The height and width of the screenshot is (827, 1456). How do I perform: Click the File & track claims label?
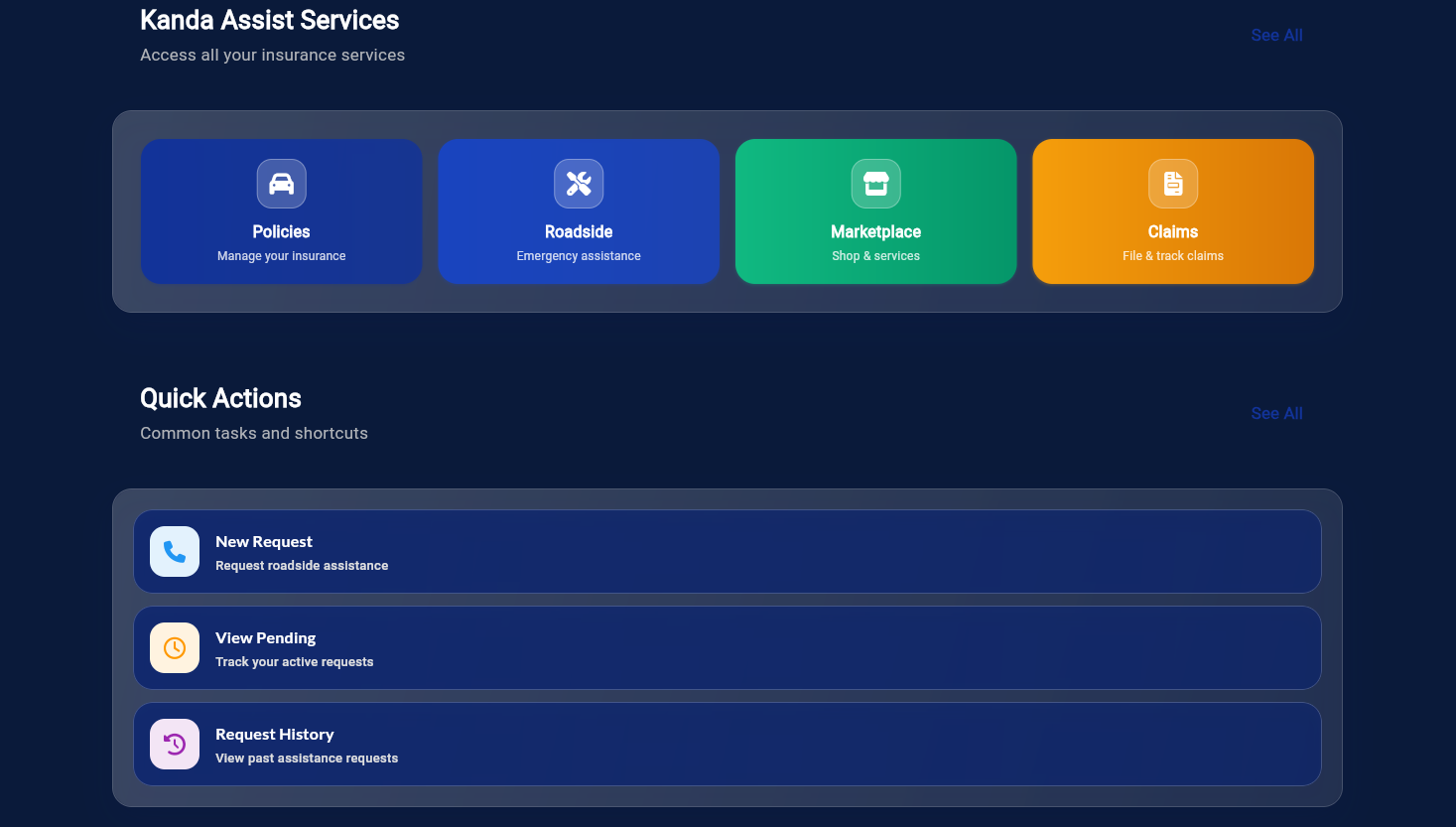pos(1172,255)
